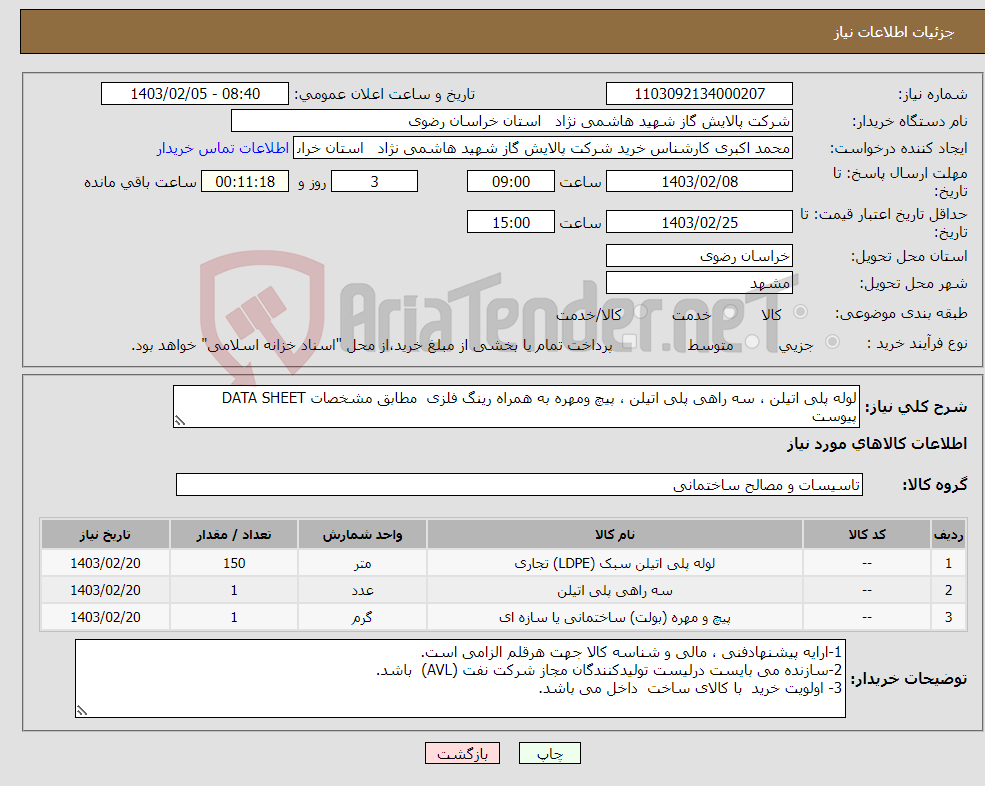Click the طبقه بندی موضوعی label

(x=901, y=313)
